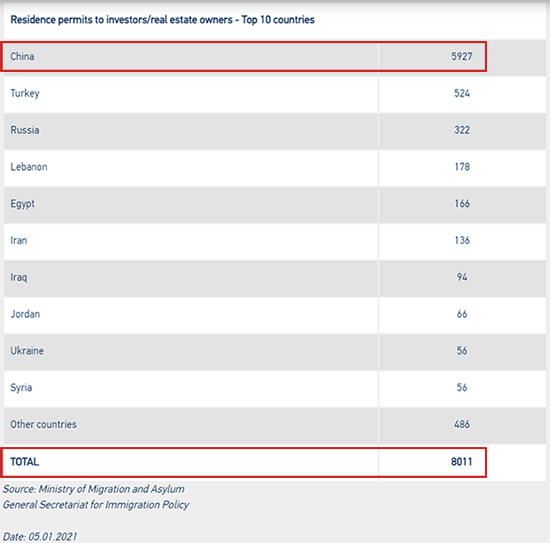Select the Egypt row label
This screenshot has width=550, height=543.
click(x=22, y=204)
